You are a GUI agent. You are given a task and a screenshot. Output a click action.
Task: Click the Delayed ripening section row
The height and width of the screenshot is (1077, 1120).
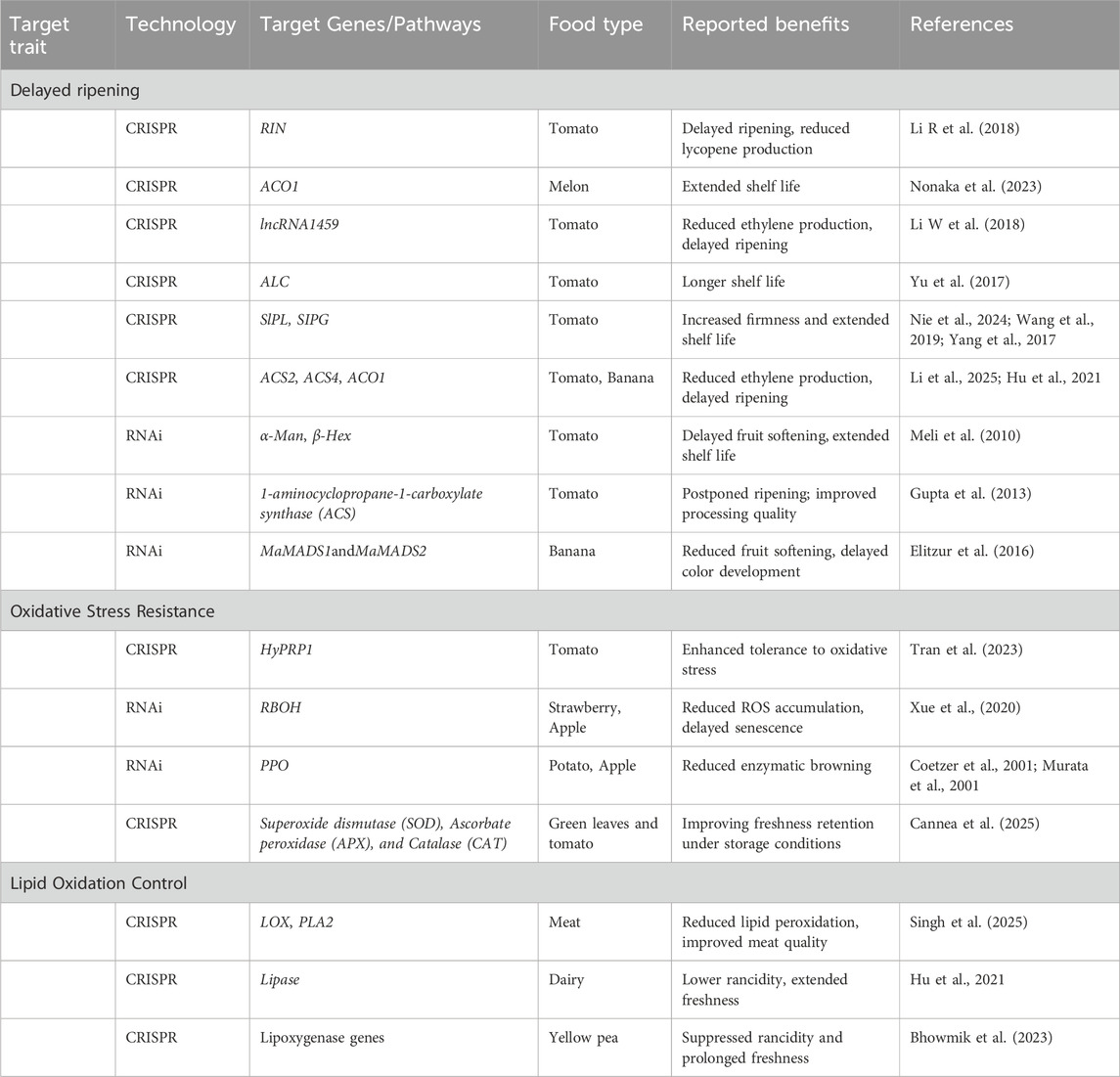click(x=74, y=90)
